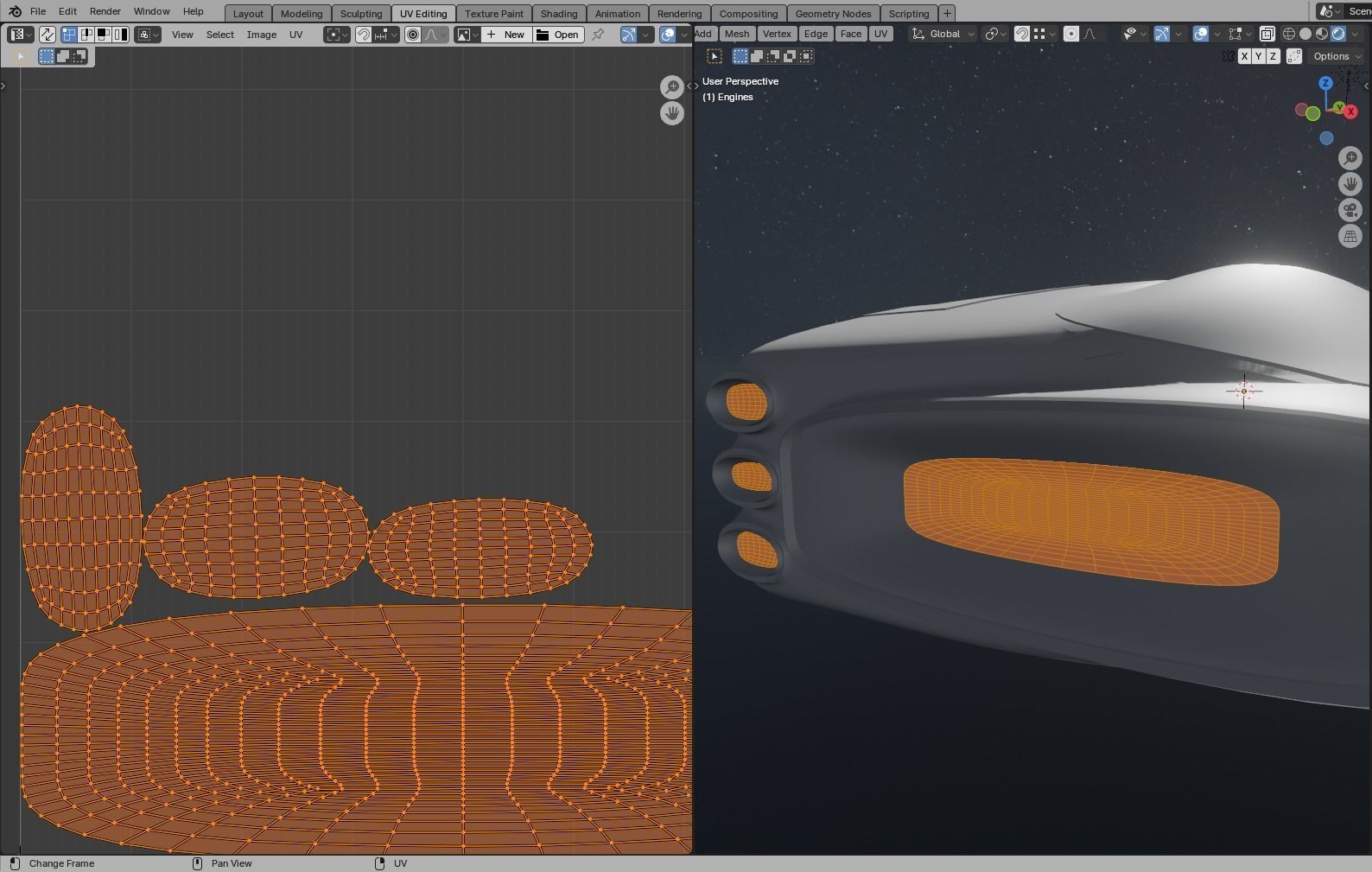Toggle gizmos in the UV editor
The image size is (1372, 872).
[628, 35]
